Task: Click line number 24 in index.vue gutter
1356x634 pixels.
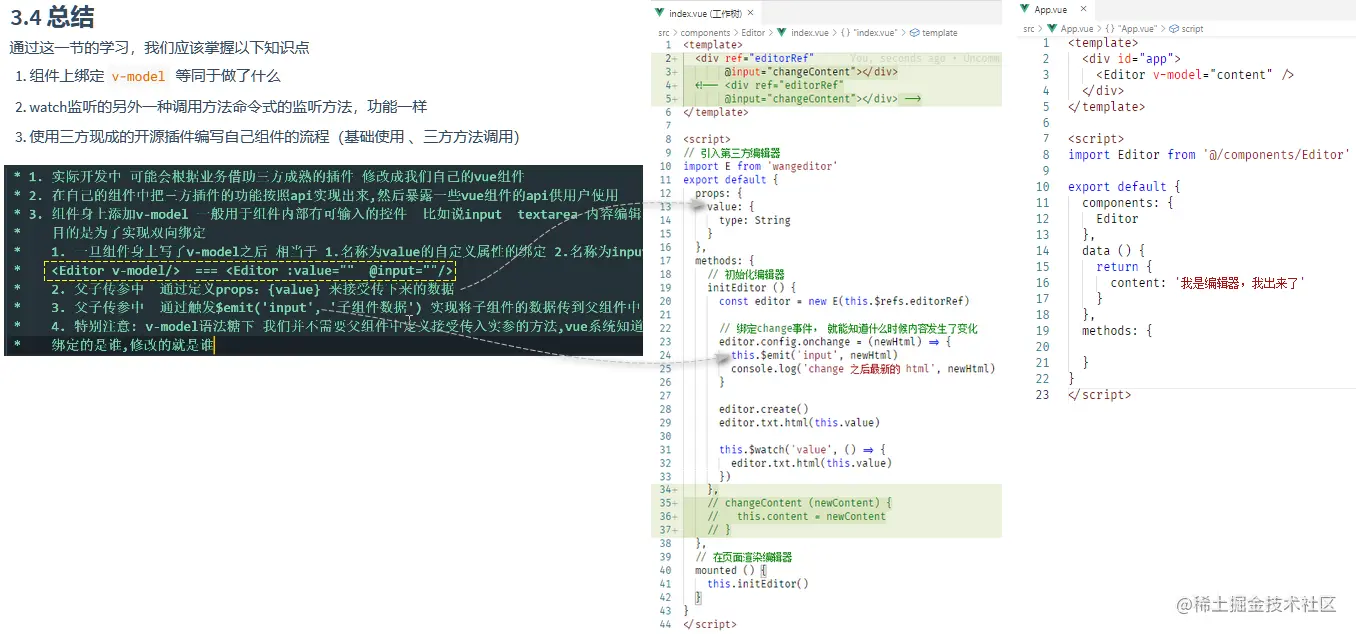Action: (x=667, y=355)
